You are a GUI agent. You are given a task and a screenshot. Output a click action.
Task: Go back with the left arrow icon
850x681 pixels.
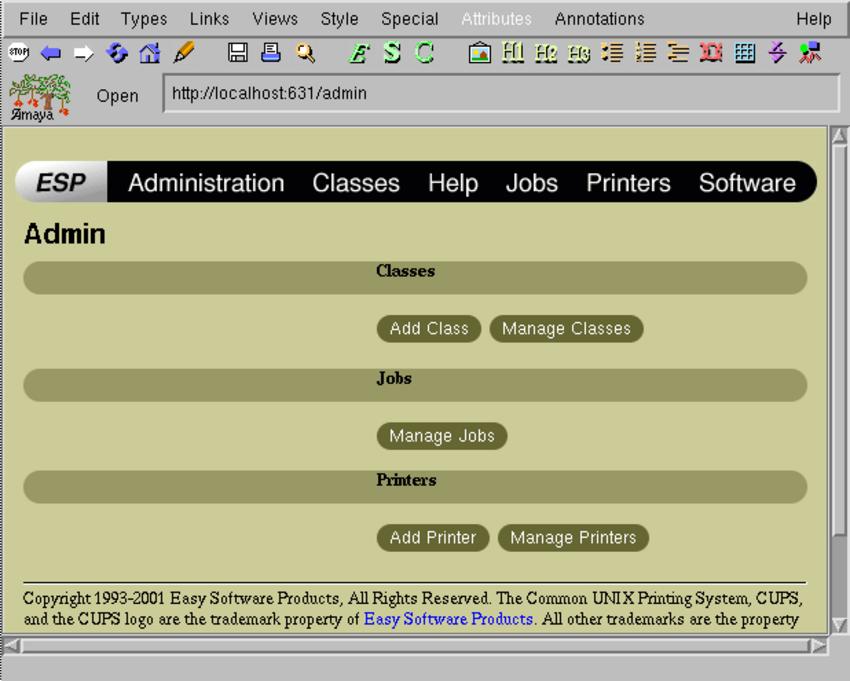(50, 53)
